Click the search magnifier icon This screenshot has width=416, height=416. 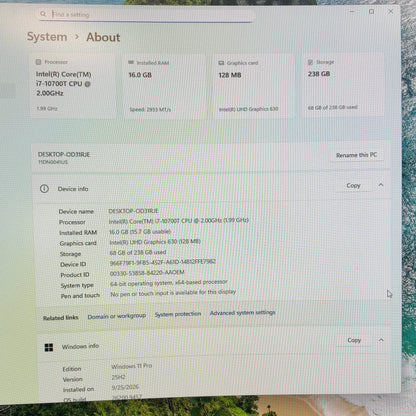coord(43,14)
